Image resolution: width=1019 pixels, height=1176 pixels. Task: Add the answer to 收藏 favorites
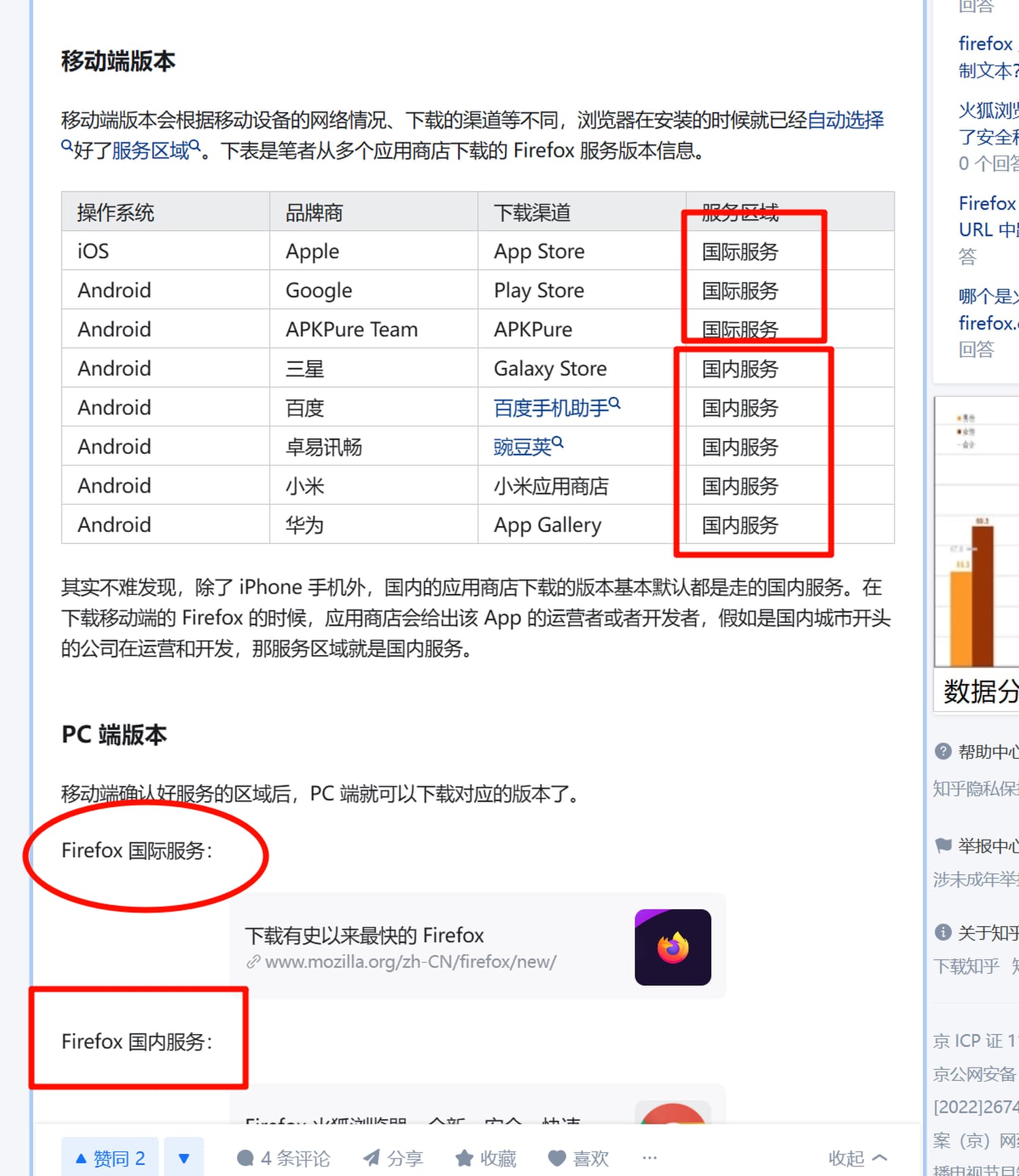click(x=486, y=1158)
